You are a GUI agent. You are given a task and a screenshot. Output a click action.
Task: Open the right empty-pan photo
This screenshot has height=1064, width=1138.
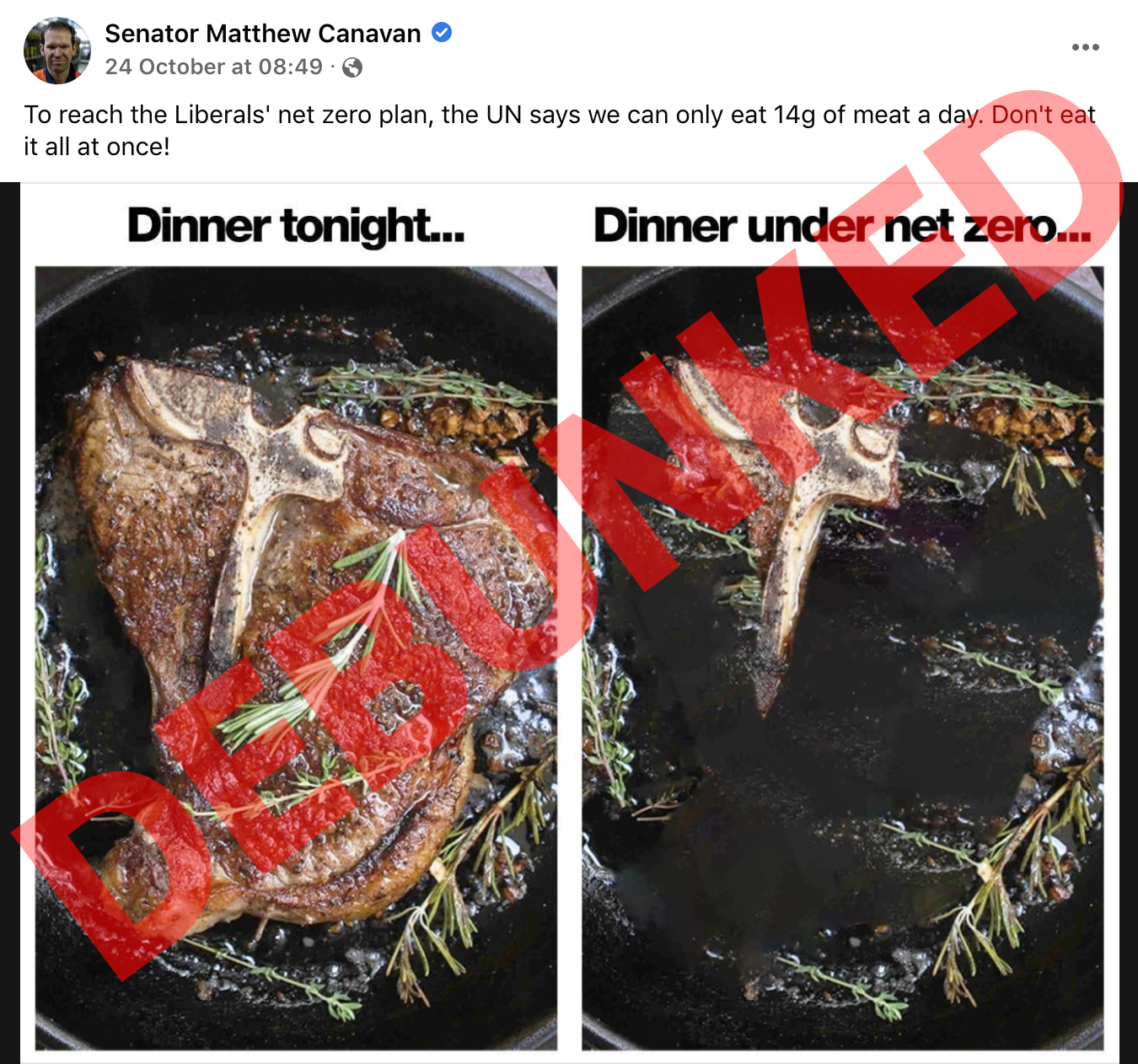click(843, 658)
